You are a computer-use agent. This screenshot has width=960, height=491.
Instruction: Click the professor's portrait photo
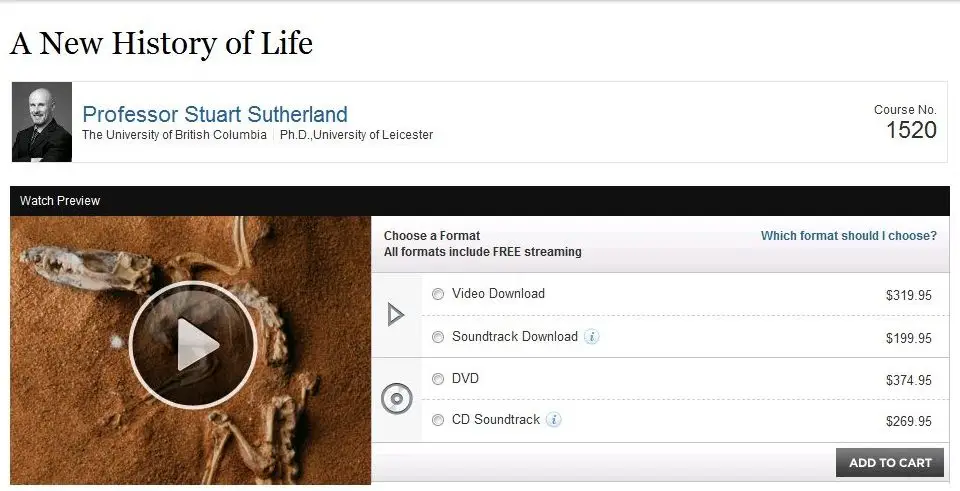click(x=42, y=122)
